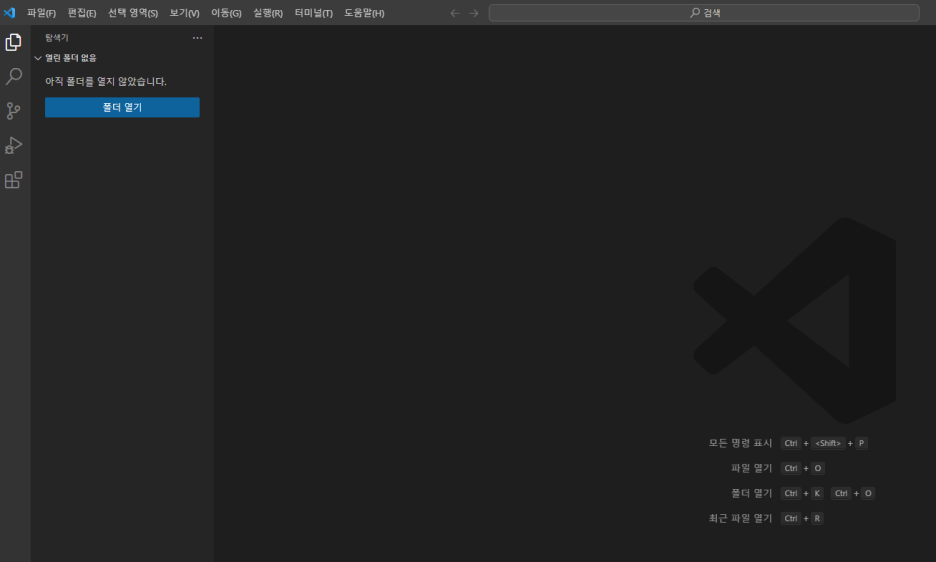Open the Extensions view in activity bar
Screen dimensions: 936x562
click(13, 180)
